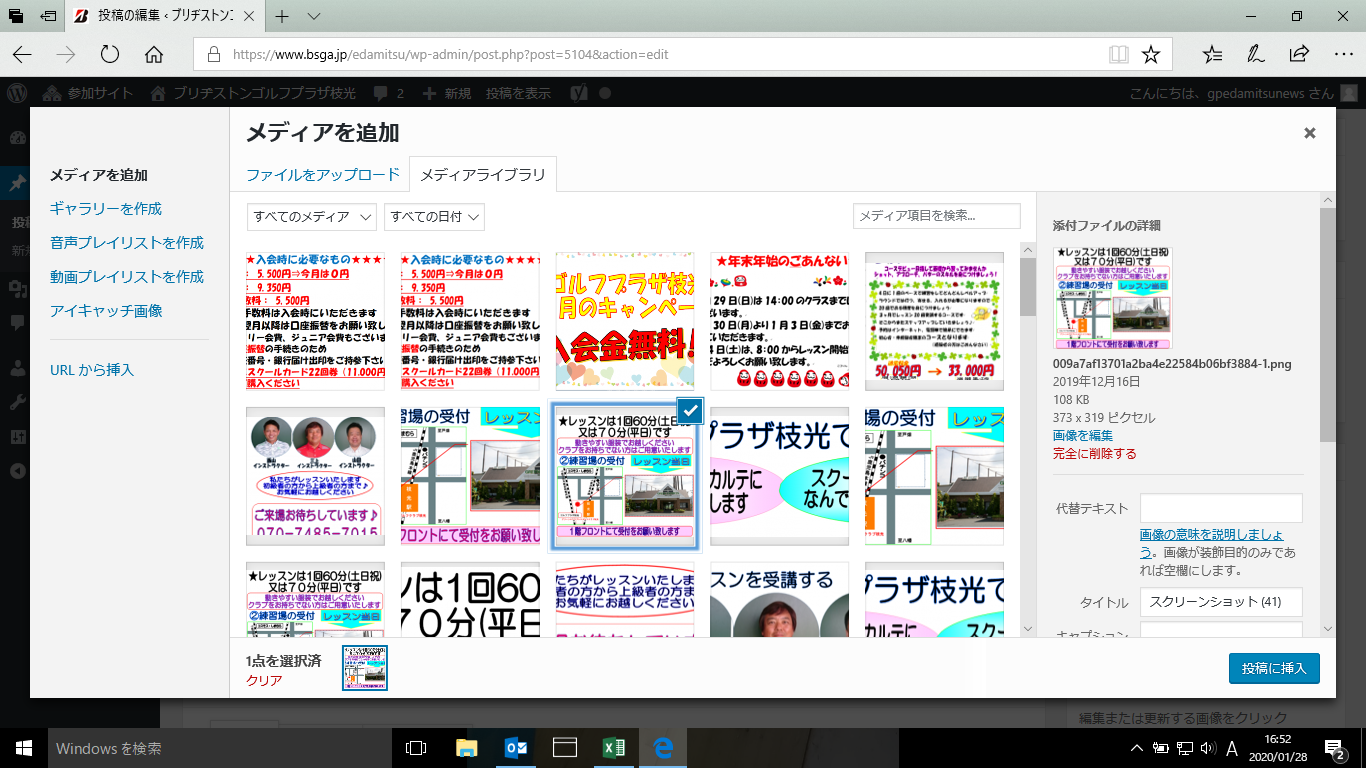This screenshot has height=768, width=1366.
Task: Open the favorites hub icon
Action: 1212,54
